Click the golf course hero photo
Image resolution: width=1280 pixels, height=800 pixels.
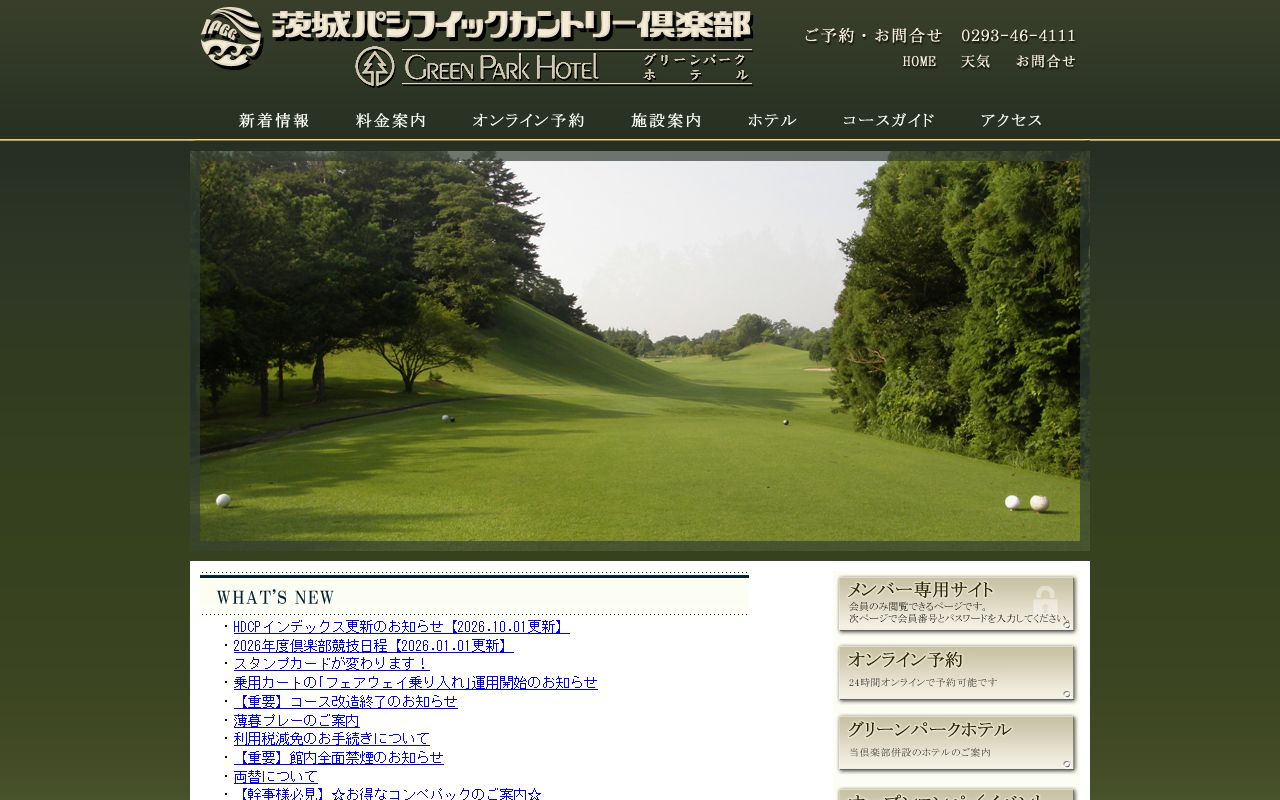click(640, 351)
